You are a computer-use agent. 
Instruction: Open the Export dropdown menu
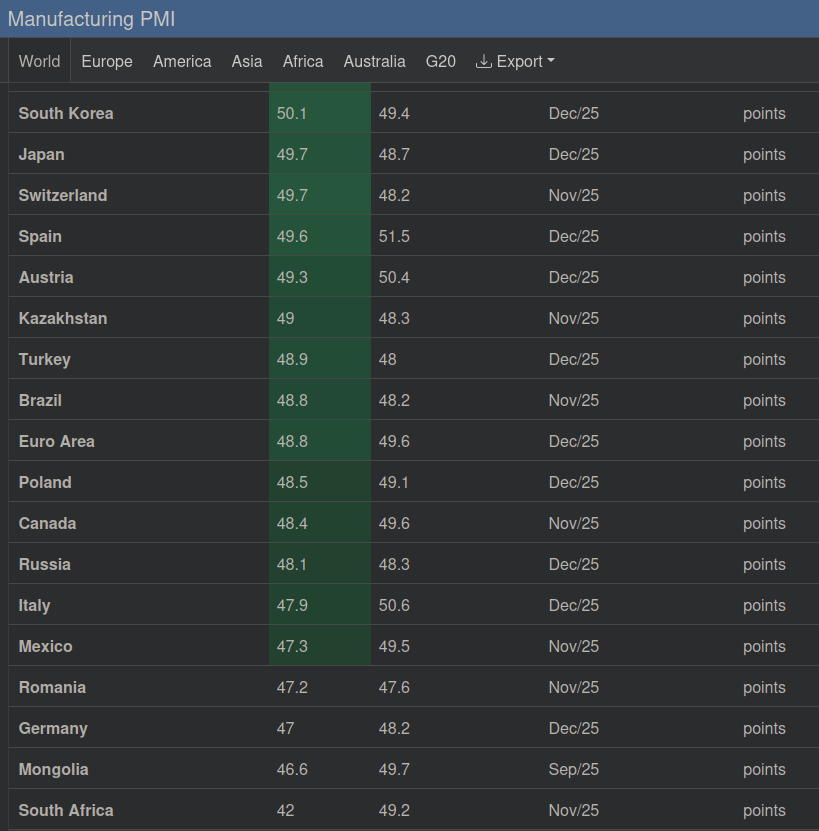(515, 61)
